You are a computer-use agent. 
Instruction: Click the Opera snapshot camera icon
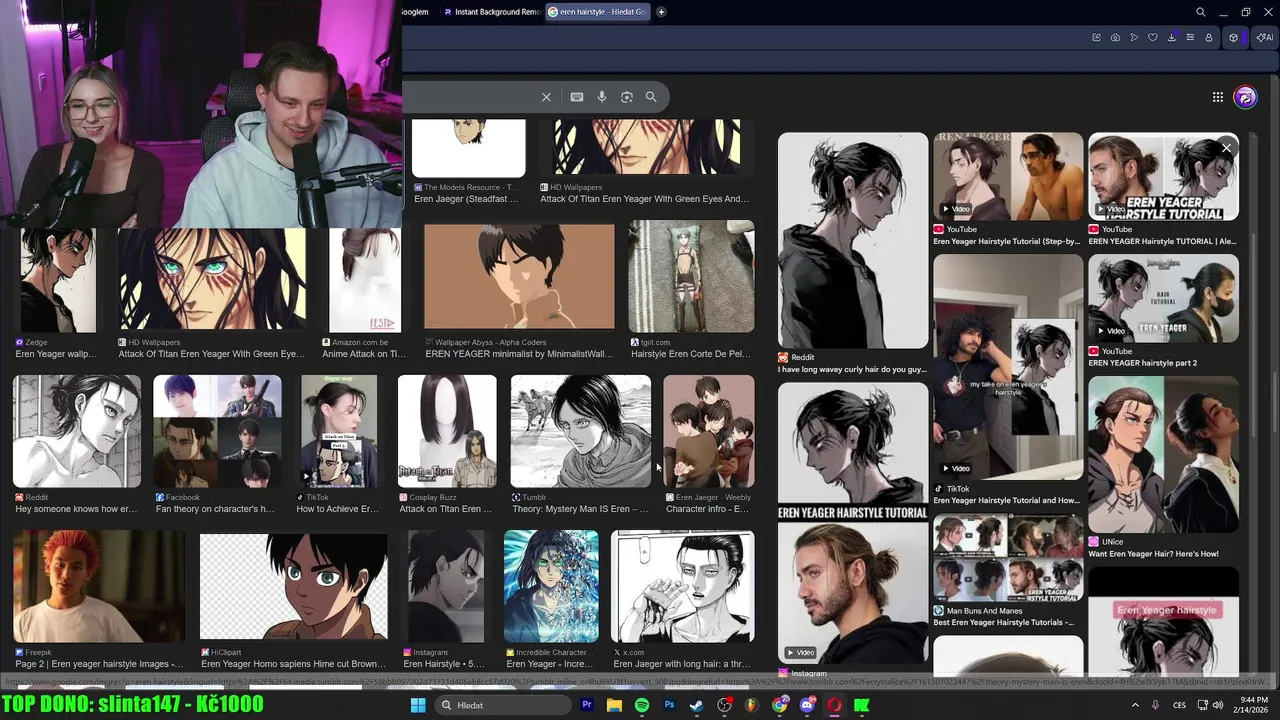1115,38
